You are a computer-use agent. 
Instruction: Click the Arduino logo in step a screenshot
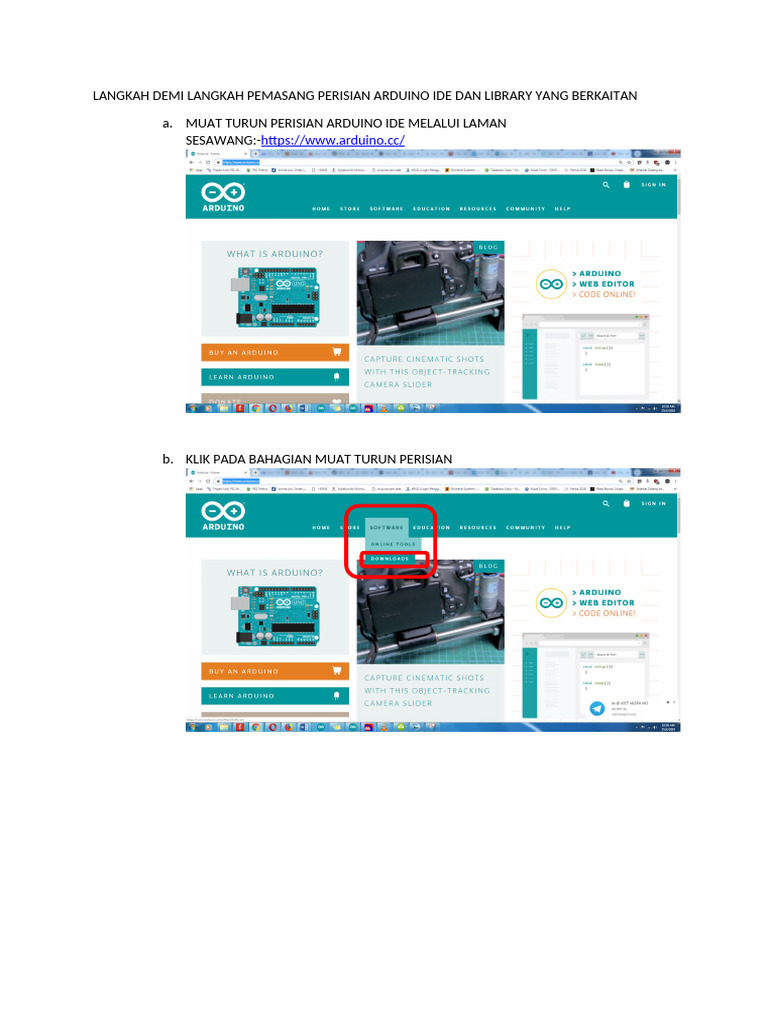coord(223,197)
